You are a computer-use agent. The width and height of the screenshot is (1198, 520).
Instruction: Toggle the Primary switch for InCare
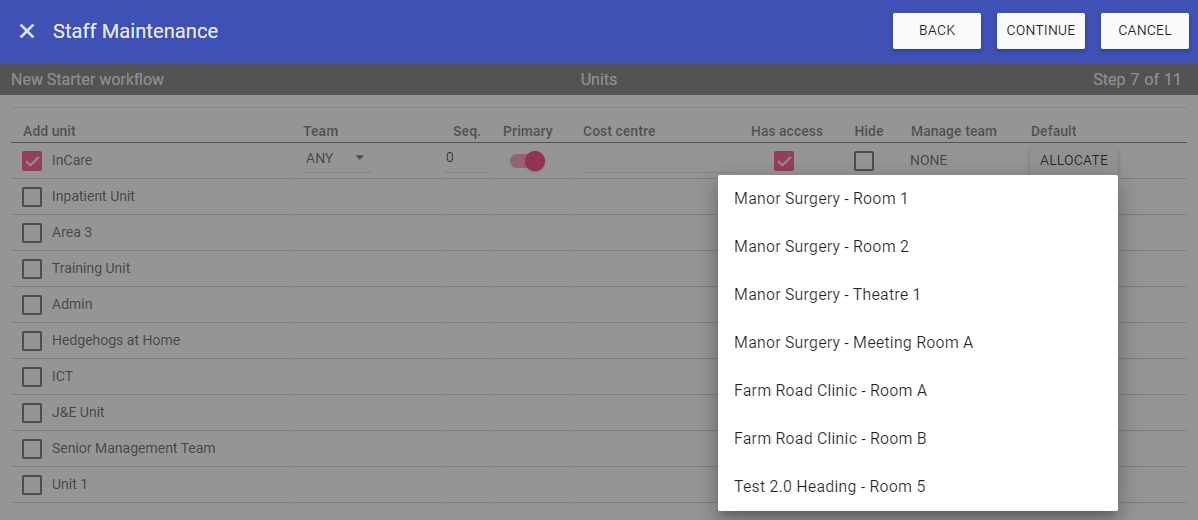click(527, 161)
